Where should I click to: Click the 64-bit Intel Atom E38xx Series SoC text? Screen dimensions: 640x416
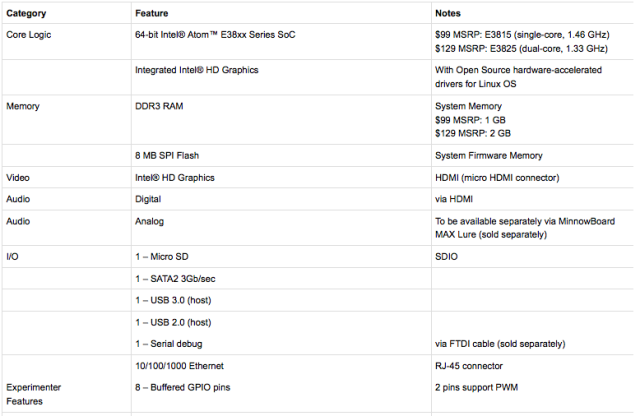pos(215,35)
